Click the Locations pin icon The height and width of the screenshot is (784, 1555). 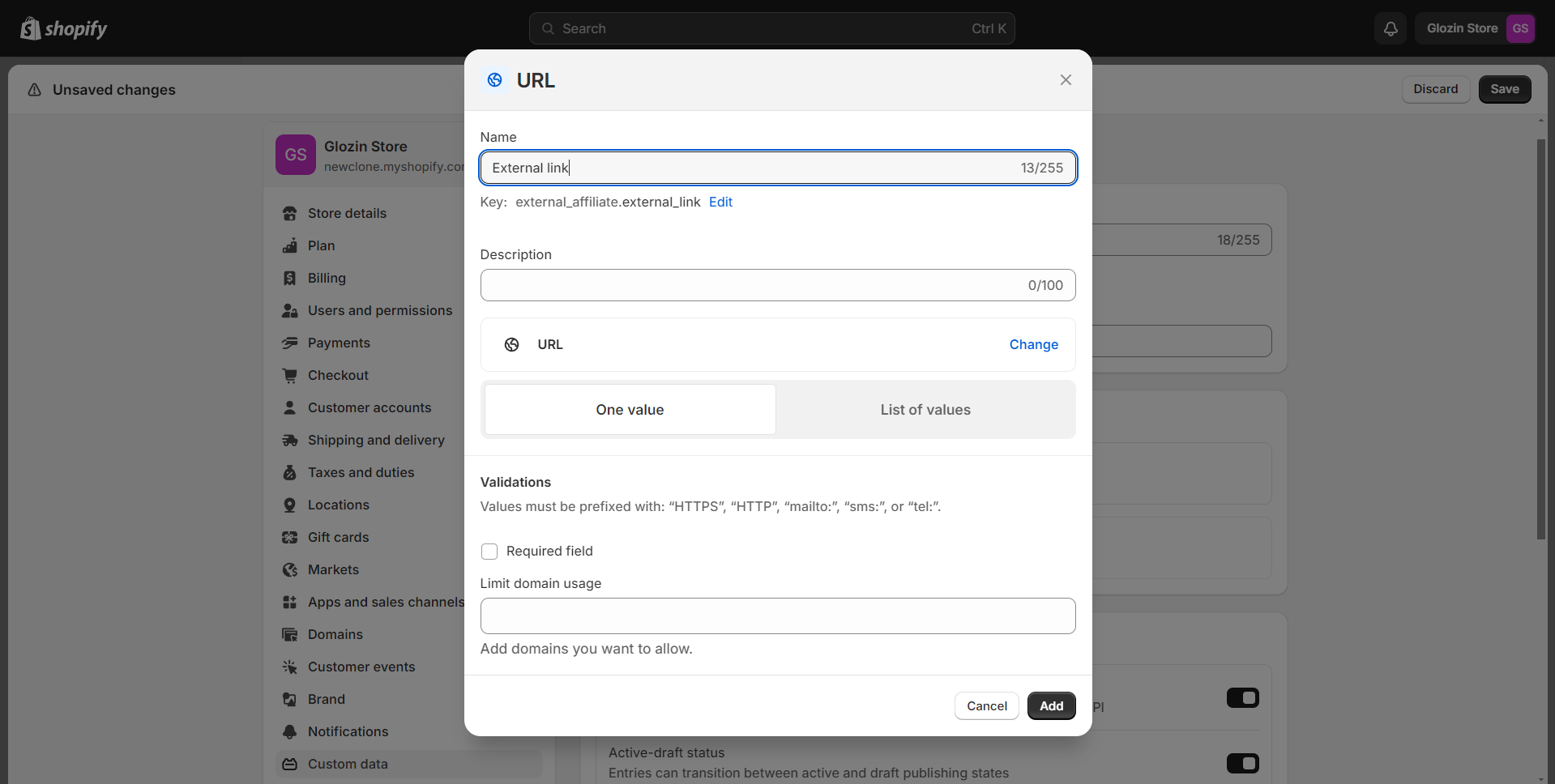(x=289, y=505)
